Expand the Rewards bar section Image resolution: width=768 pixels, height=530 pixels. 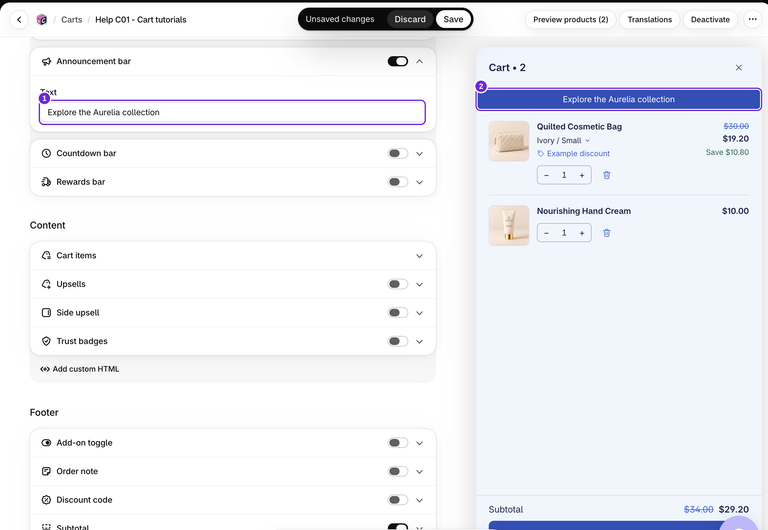pos(420,182)
